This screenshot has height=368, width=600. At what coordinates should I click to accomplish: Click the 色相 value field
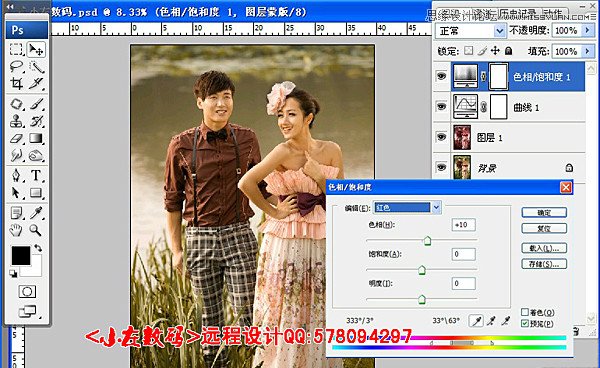pyautogui.click(x=463, y=225)
